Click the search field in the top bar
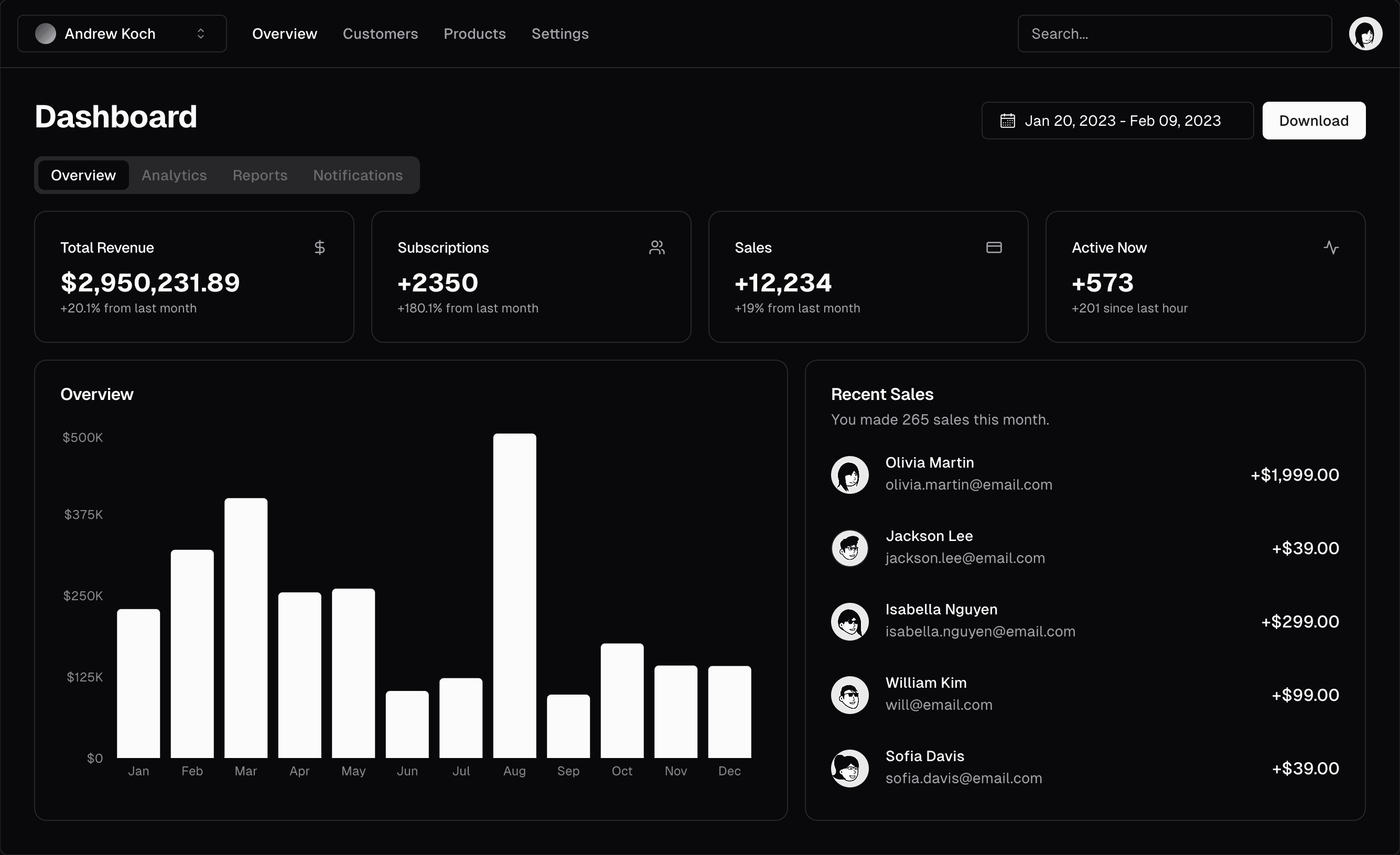The image size is (1400, 855). click(1174, 33)
